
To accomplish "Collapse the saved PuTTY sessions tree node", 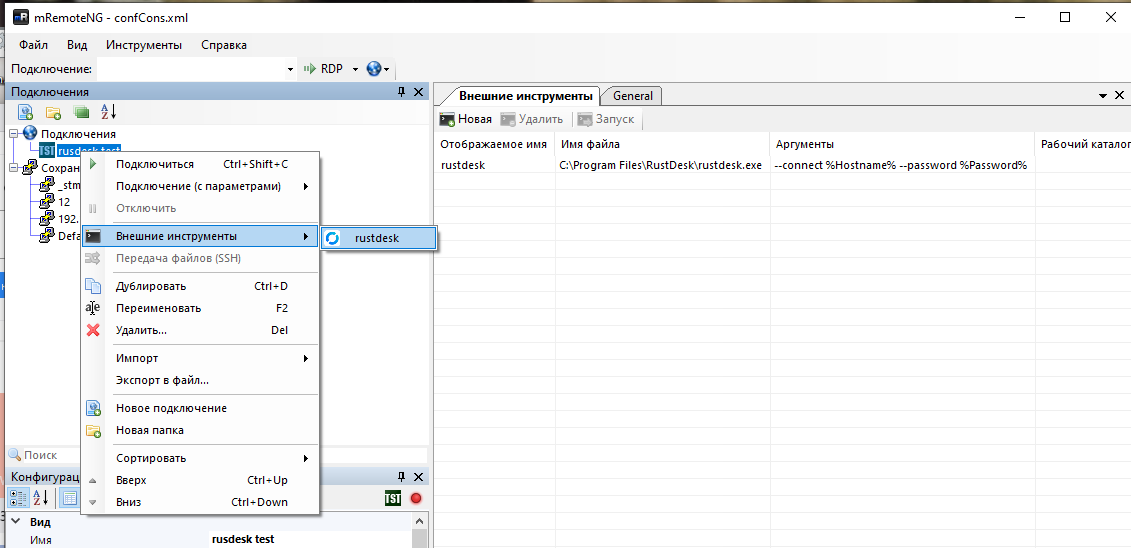I will point(14,167).
